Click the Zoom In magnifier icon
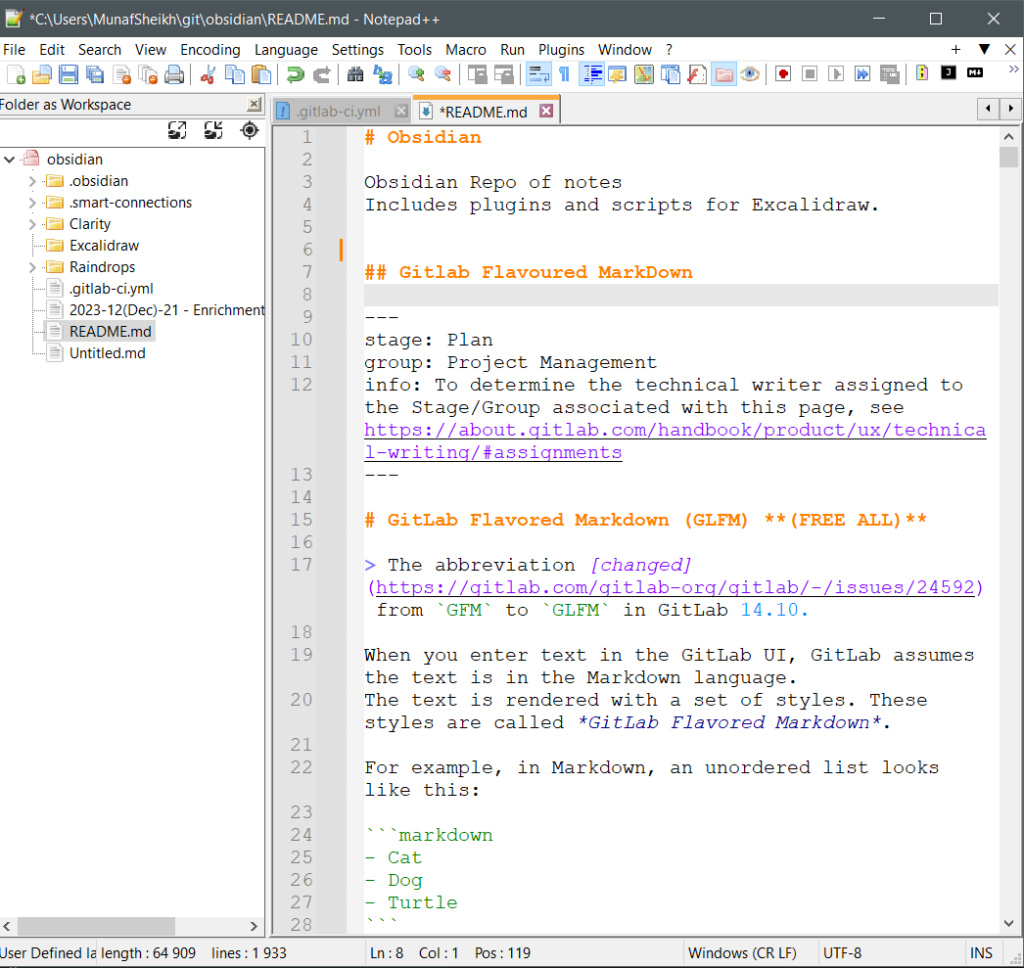1024x968 pixels. coord(416,75)
